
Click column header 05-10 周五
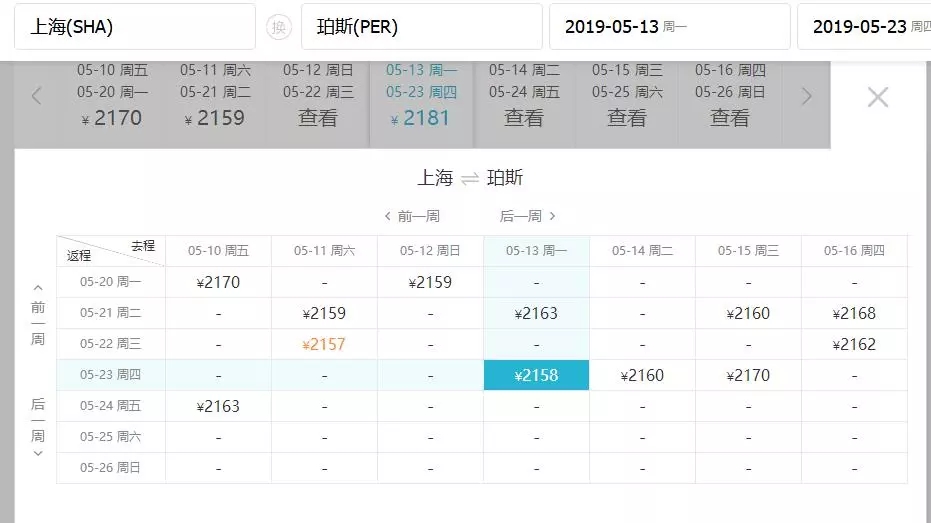(218, 251)
